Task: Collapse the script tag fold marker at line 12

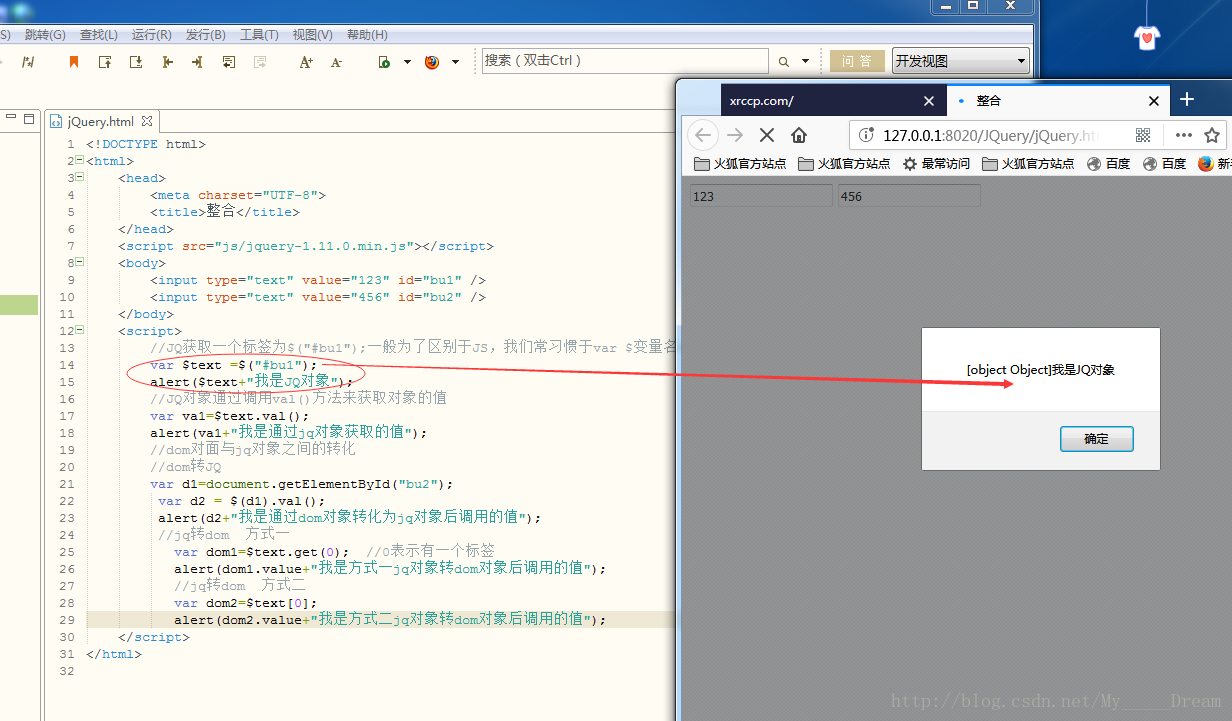Action: [79, 331]
